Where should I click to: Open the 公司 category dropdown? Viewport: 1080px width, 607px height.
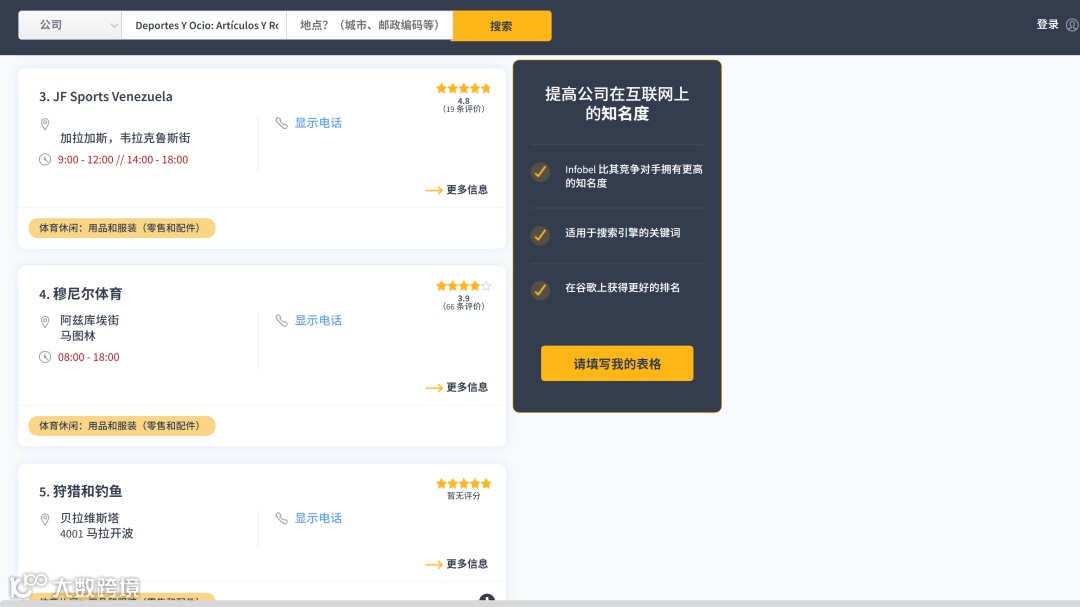70,25
